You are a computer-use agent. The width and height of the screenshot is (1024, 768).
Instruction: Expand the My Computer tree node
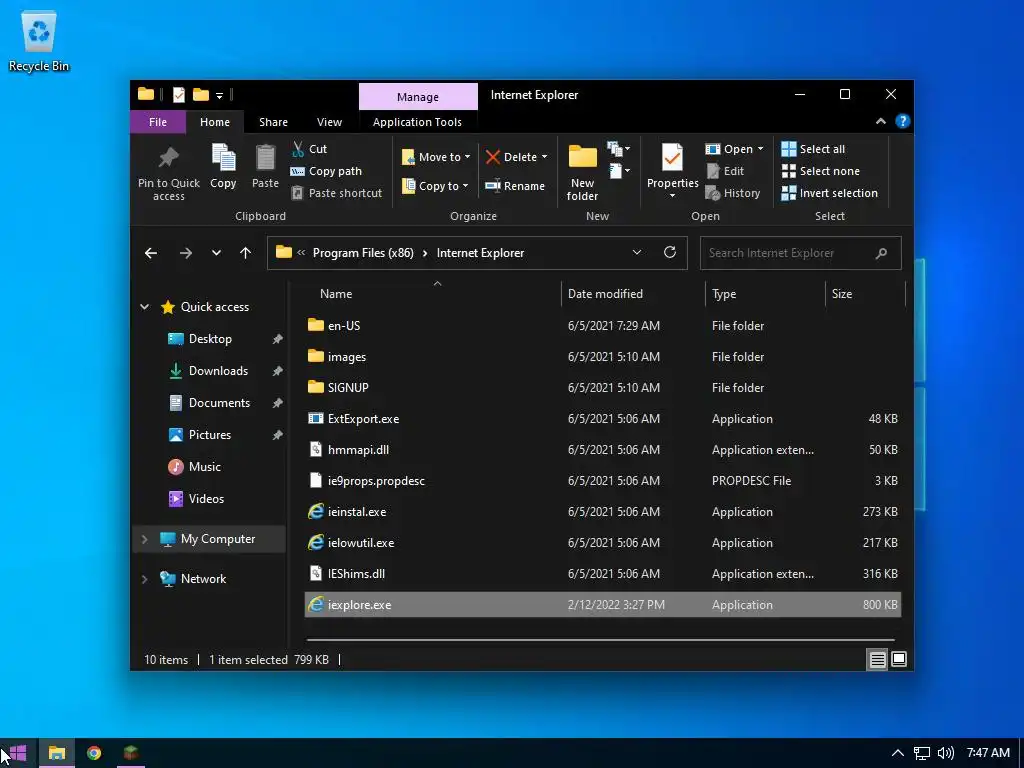coord(144,539)
